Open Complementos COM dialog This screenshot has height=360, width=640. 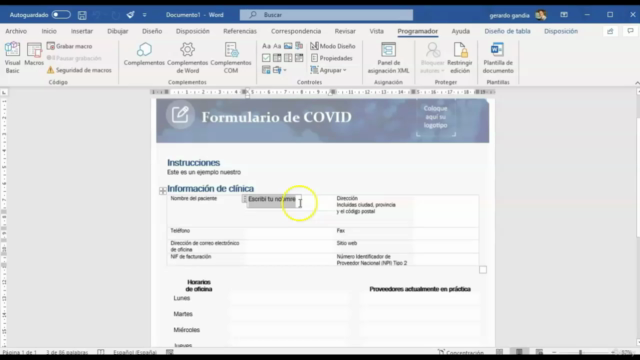(x=231, y=58)
